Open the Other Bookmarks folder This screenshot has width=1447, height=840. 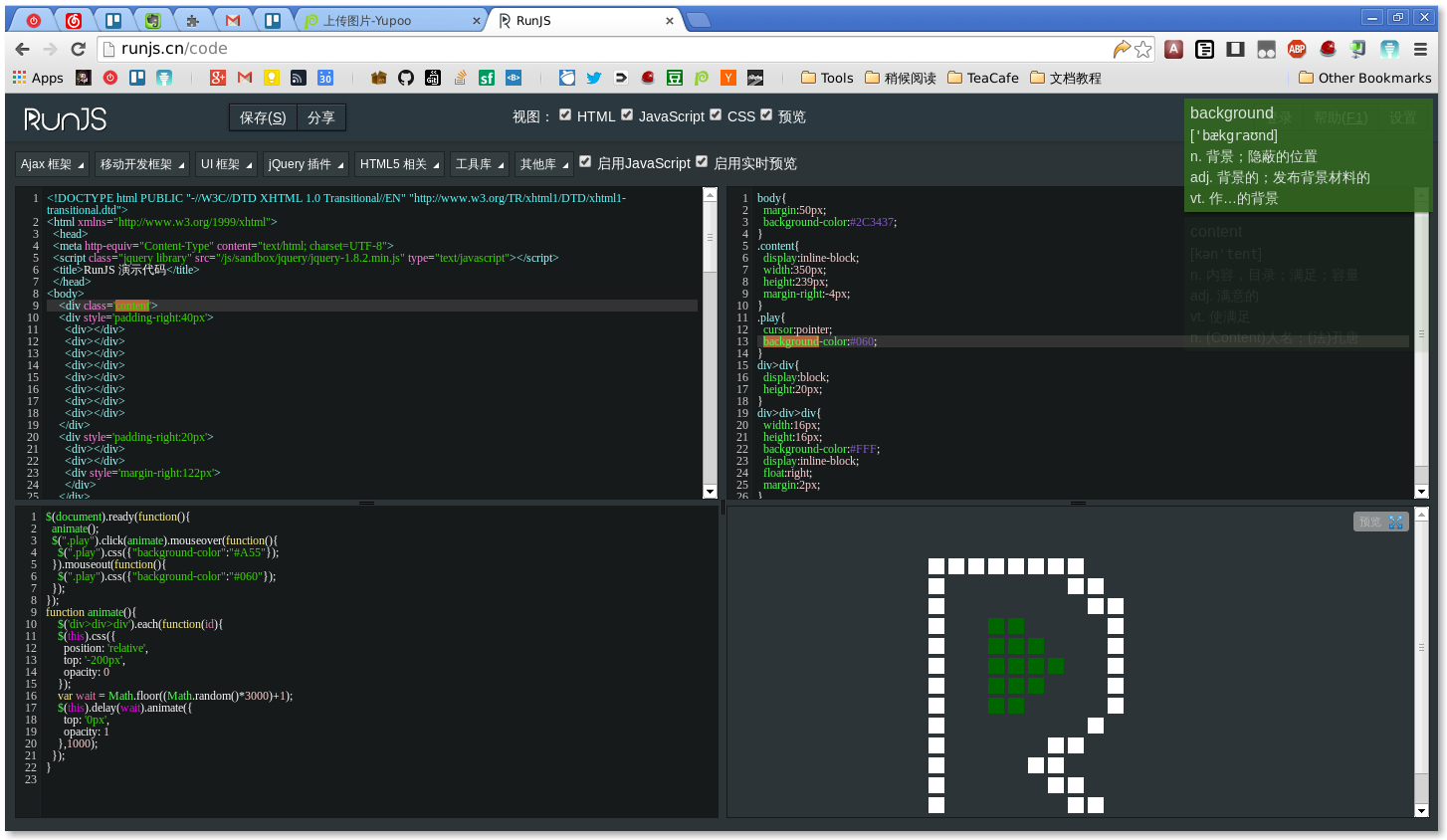point(1365,78)
